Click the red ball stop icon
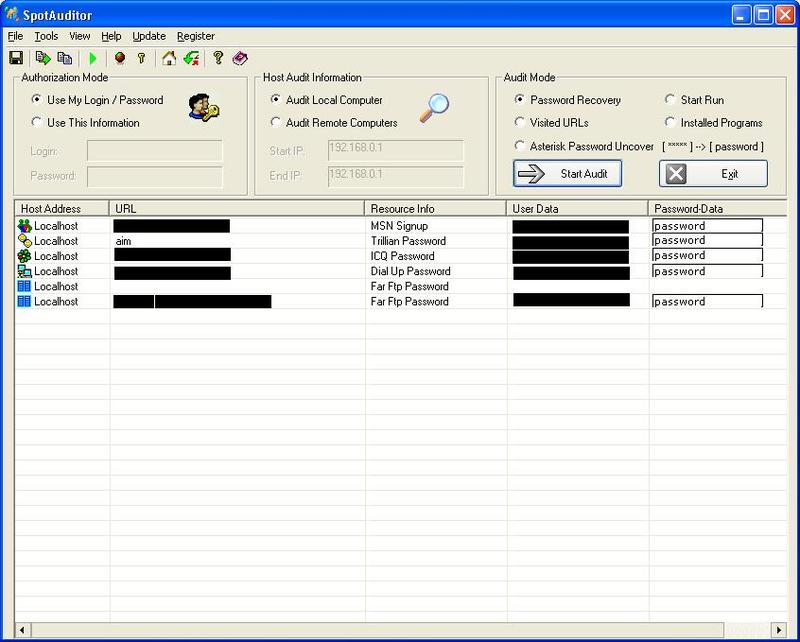 (x=118, y=59)
